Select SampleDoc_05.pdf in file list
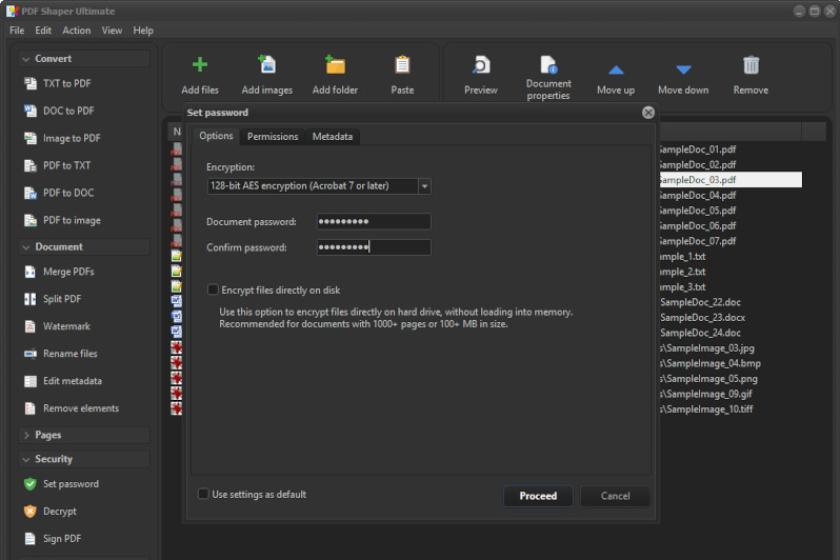This screenshot has width=840, height=560. point(697,211)
